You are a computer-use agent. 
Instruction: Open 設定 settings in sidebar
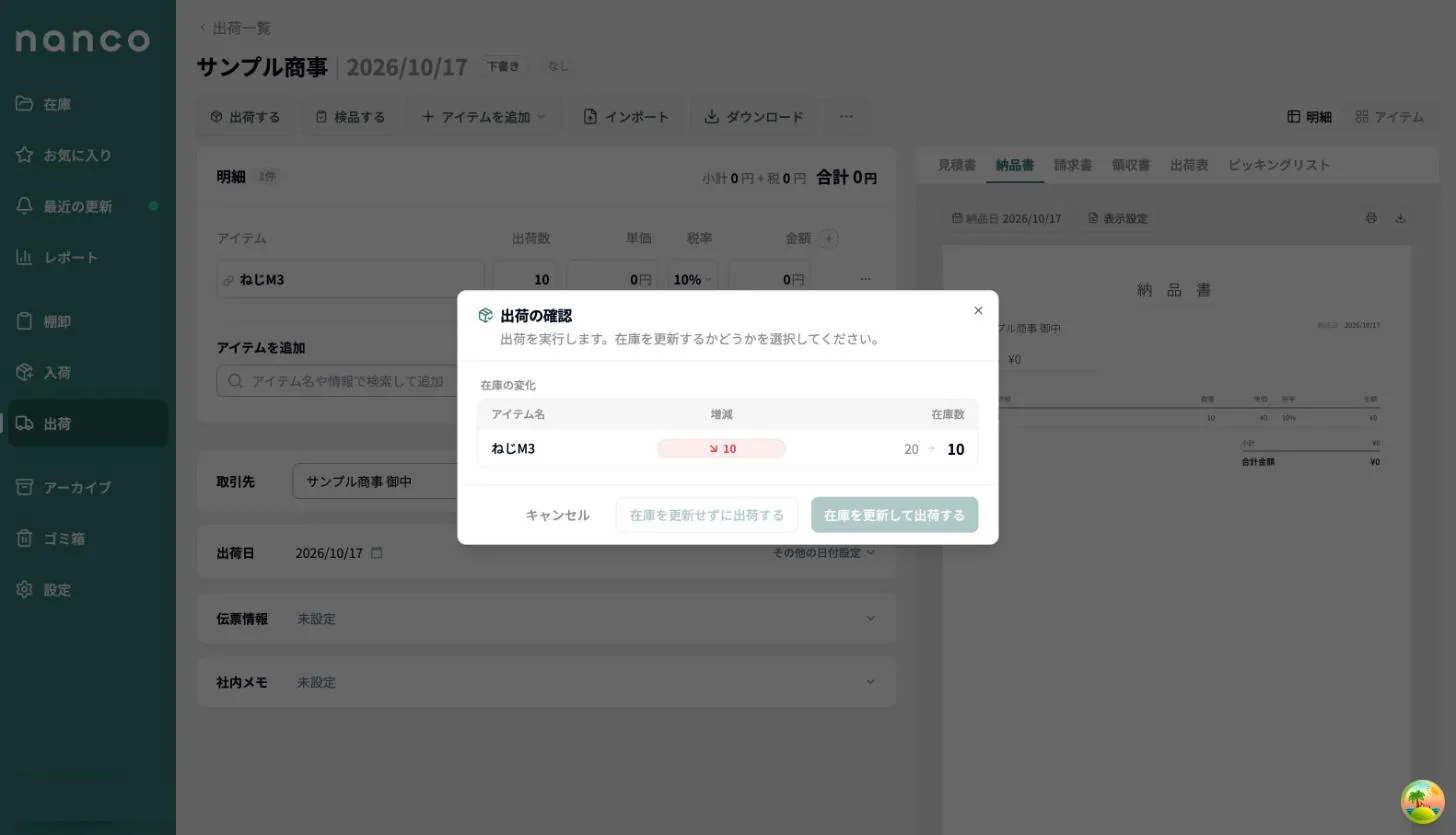click(x=87, y=590)
